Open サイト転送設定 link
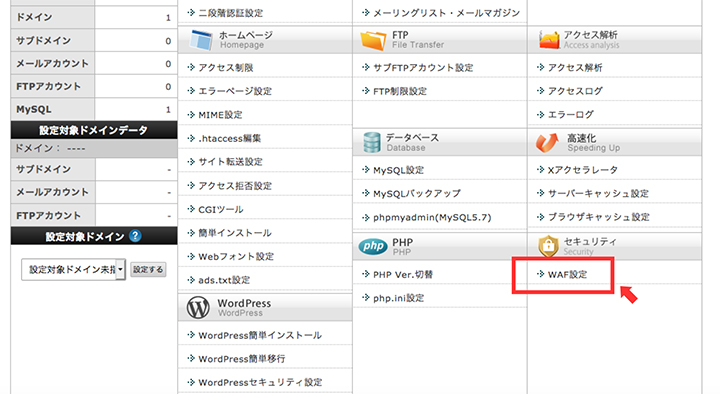The image size is (720, 394). [x=230, y=162]
